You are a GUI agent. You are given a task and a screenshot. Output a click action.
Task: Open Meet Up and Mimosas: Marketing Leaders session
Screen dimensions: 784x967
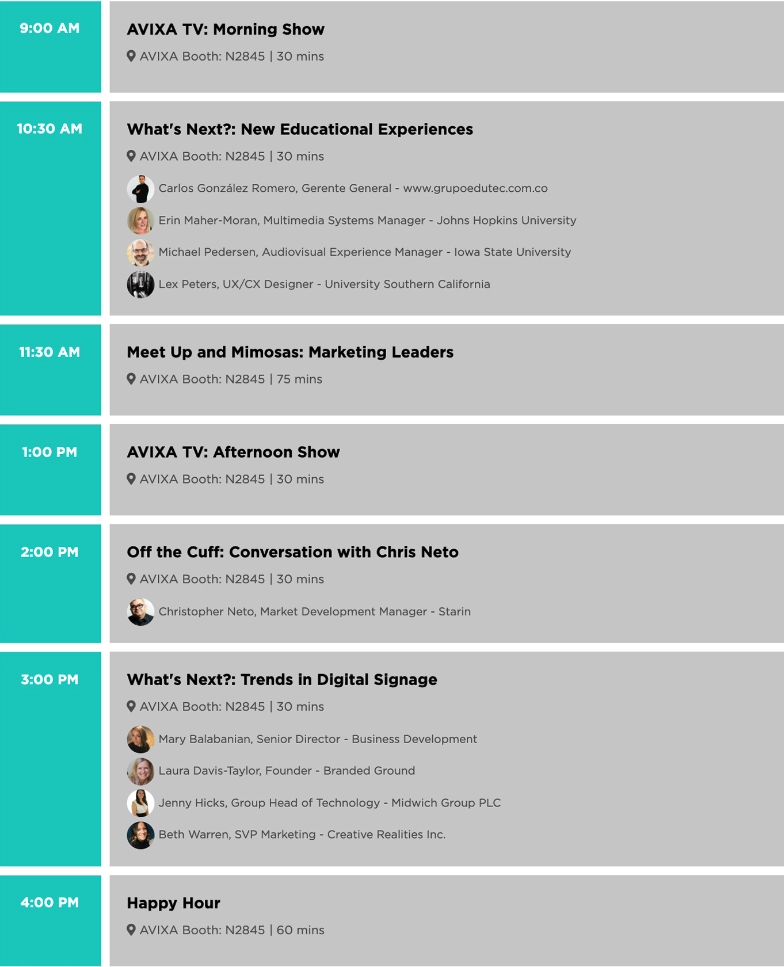(290, 352)
